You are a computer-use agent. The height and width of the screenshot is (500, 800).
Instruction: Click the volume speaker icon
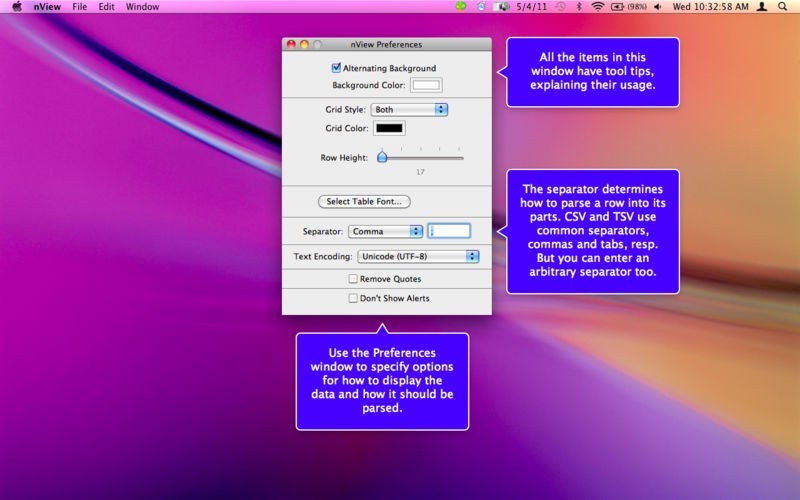coord(658,7)
